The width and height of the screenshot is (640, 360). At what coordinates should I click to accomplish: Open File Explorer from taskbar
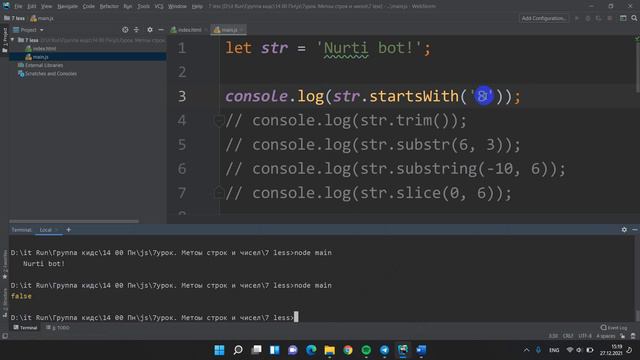coord(329,350)
